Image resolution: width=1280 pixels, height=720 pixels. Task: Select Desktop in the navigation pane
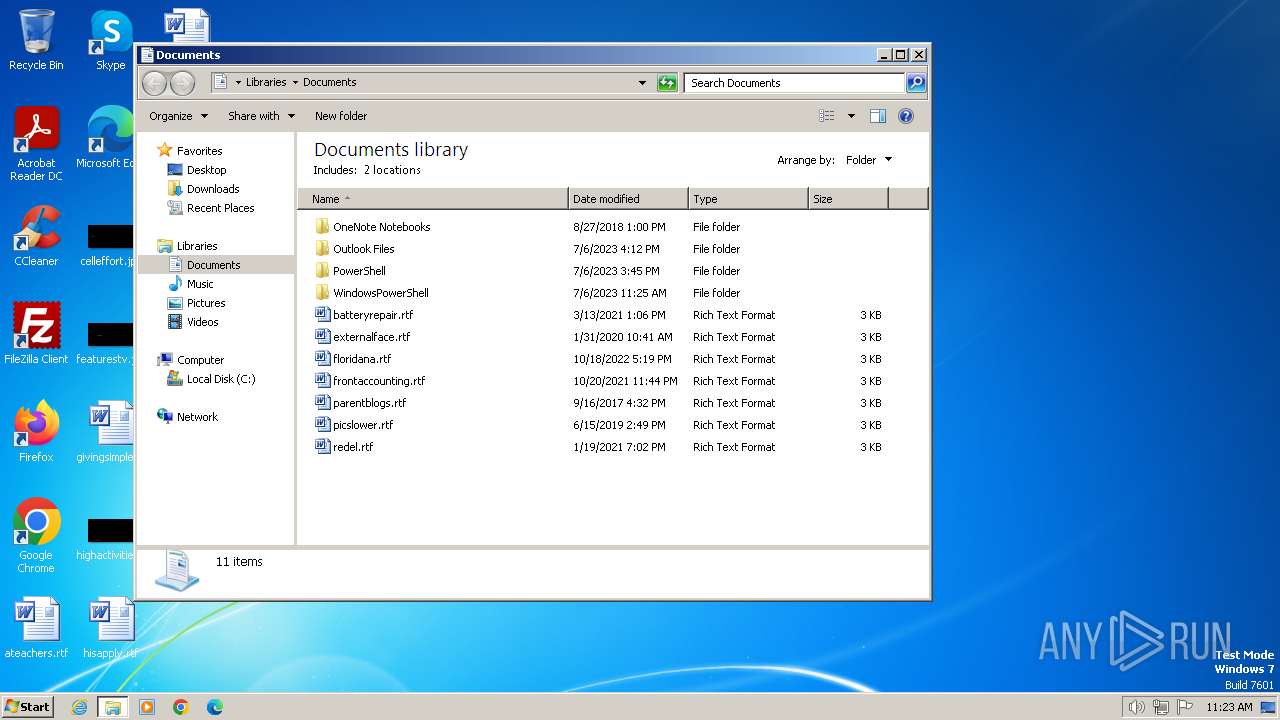point(206,170)
